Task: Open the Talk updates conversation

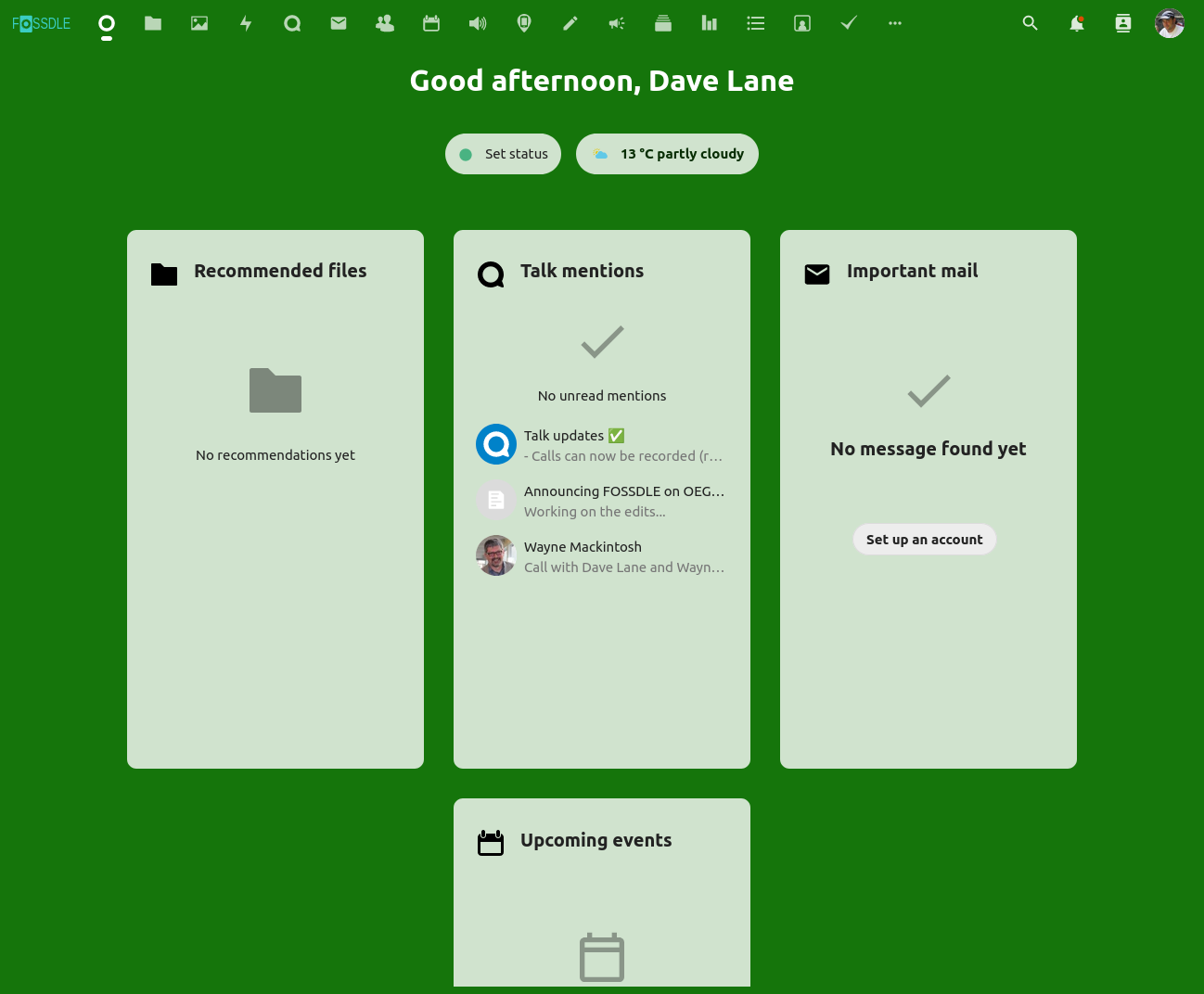Action: point(602,445)
